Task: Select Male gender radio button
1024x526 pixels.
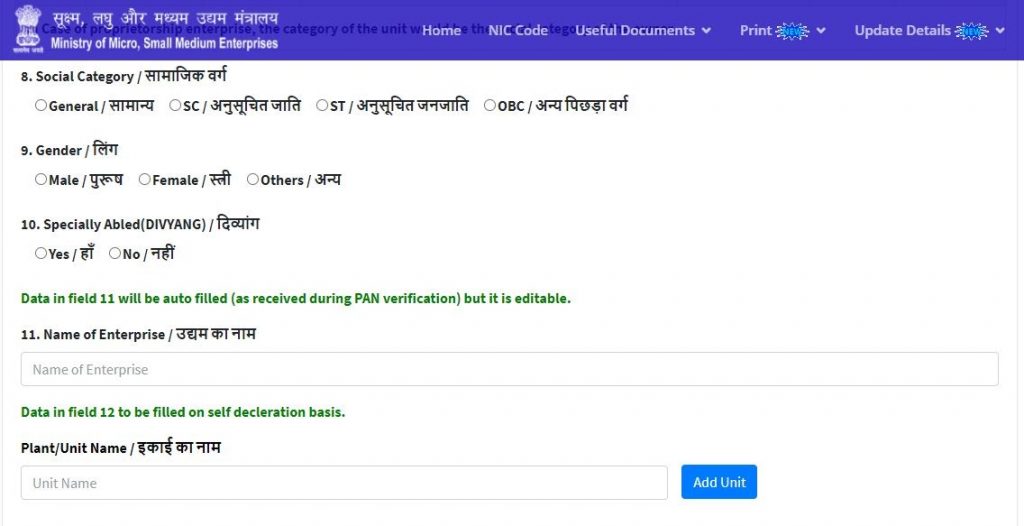Action: (41, 180)
